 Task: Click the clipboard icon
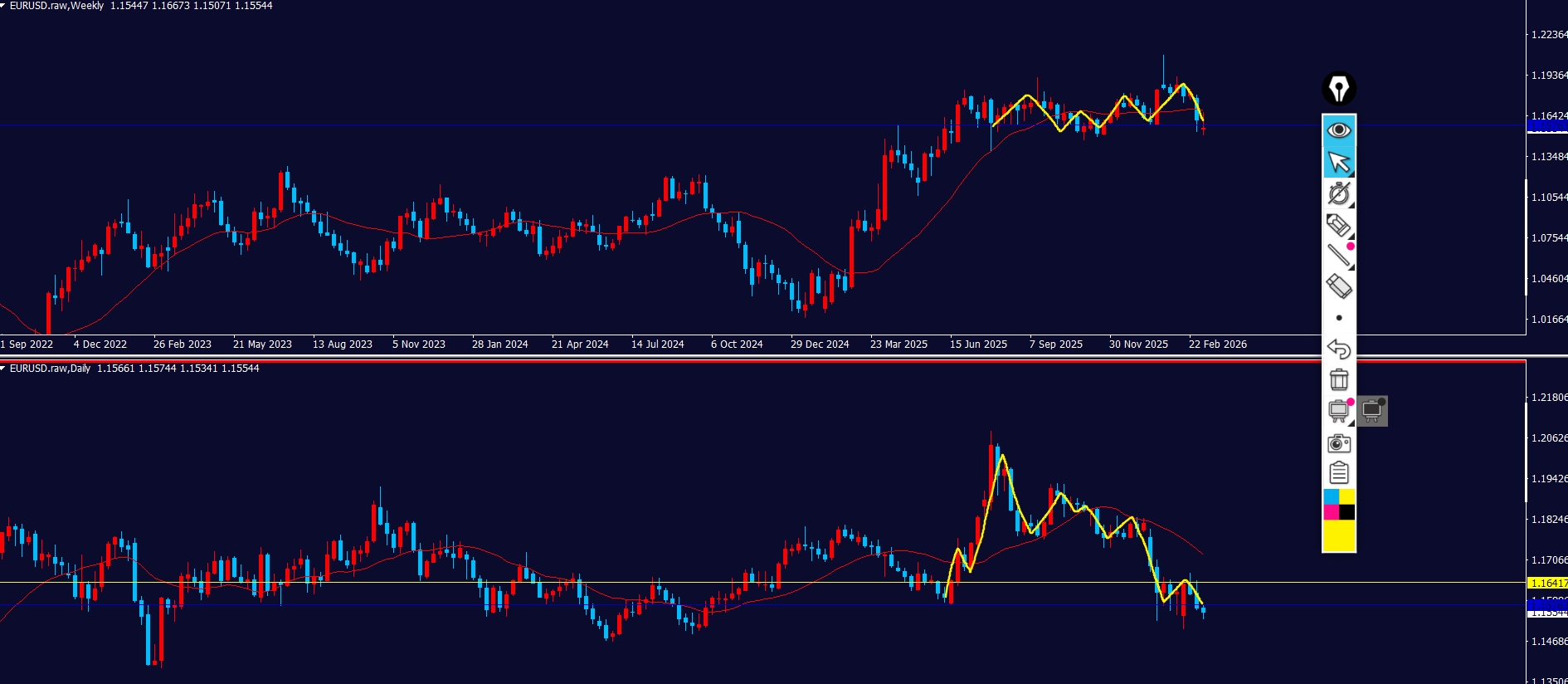(1338, 473)
